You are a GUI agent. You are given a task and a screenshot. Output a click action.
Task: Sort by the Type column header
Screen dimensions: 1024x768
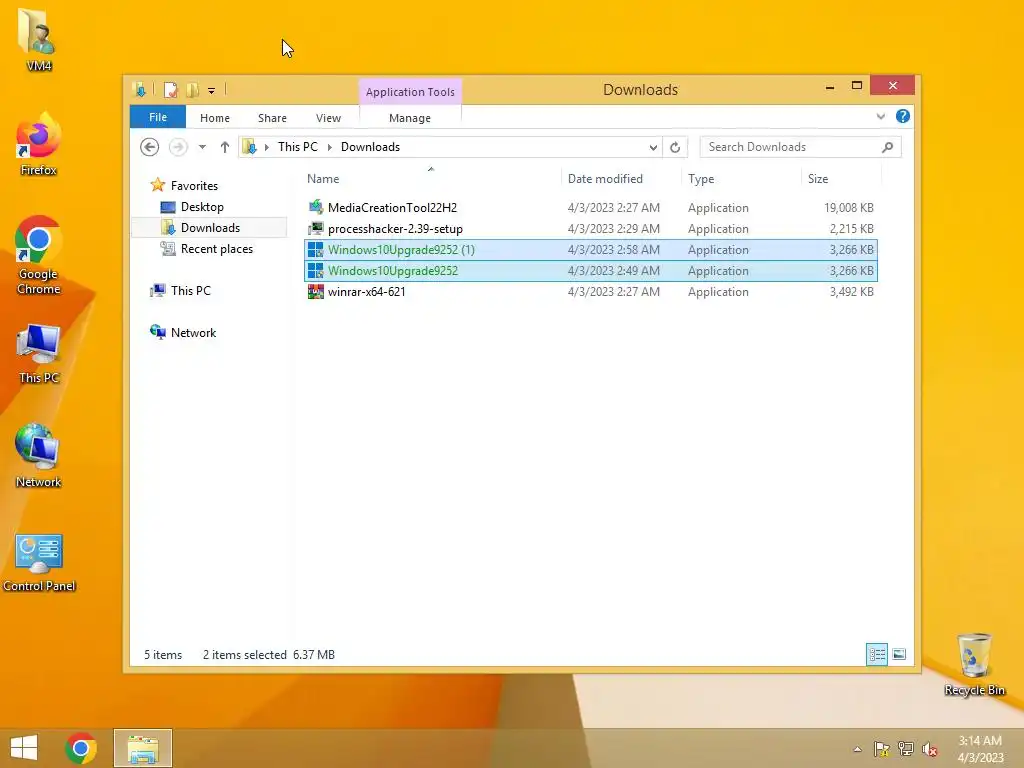click(741, 179)
